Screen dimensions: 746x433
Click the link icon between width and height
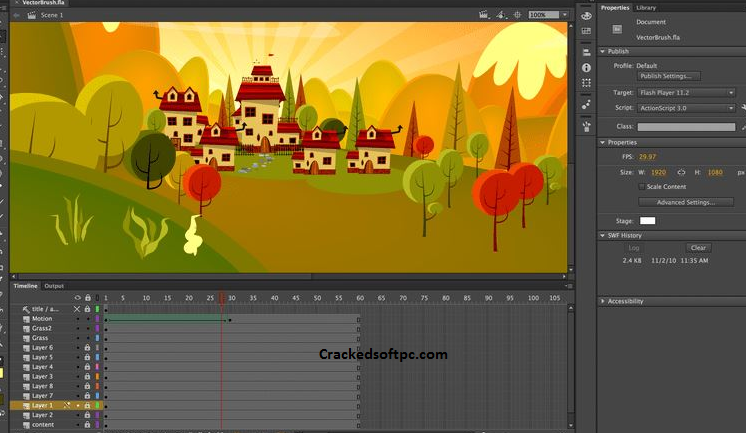[x=681, y=172]
